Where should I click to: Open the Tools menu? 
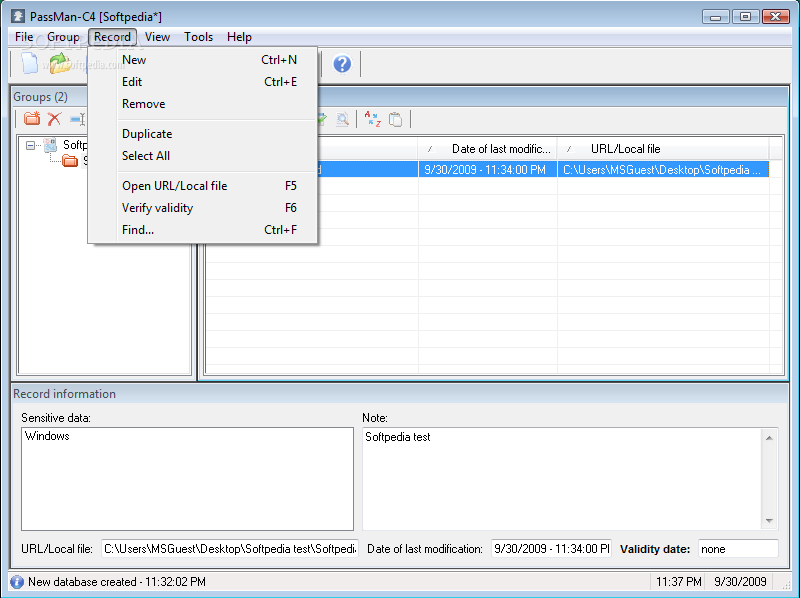[198, 37]
